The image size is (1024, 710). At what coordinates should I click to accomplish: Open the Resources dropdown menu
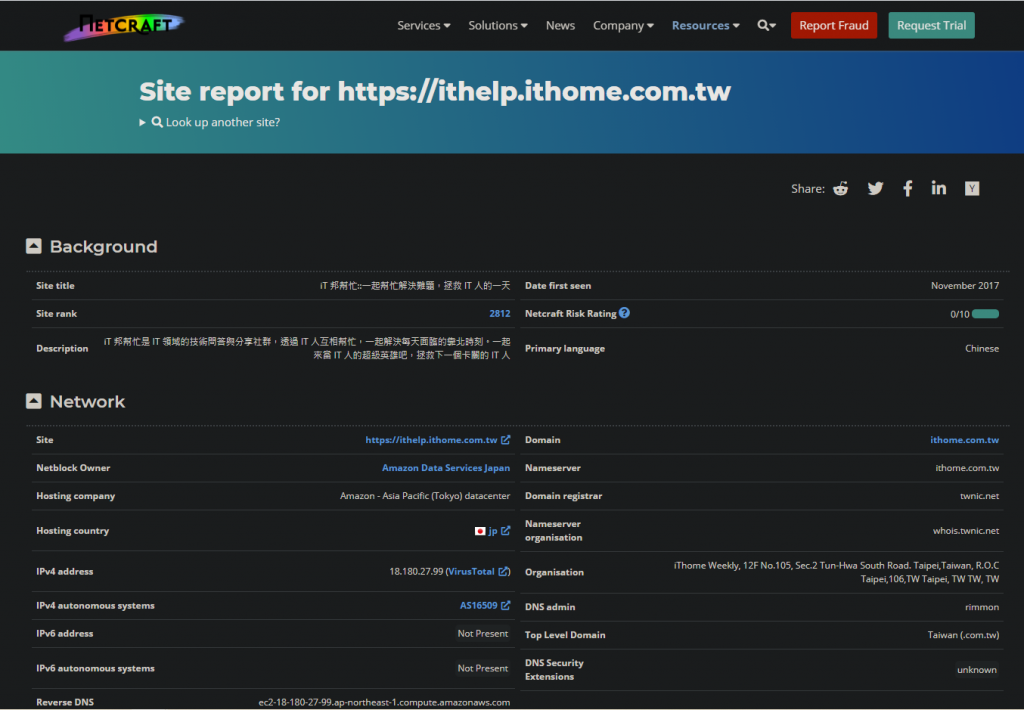pos(705,25)
